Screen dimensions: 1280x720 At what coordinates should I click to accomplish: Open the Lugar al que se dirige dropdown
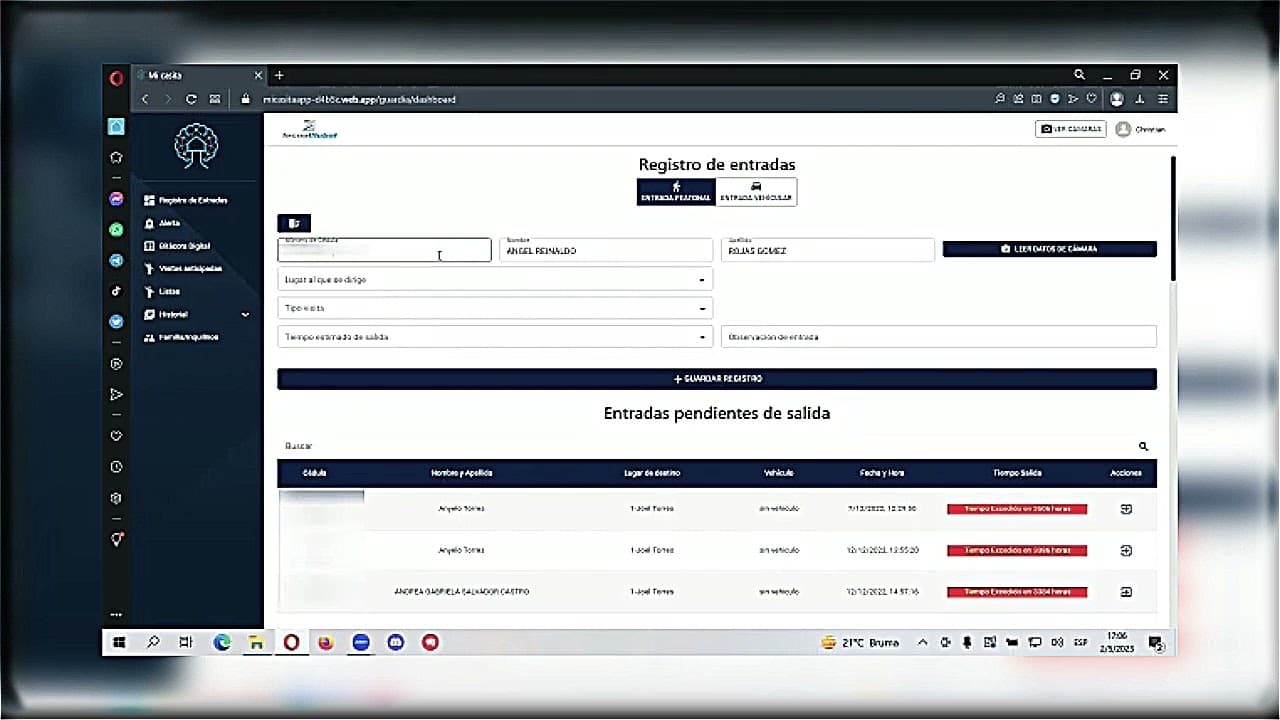[495, 280]
